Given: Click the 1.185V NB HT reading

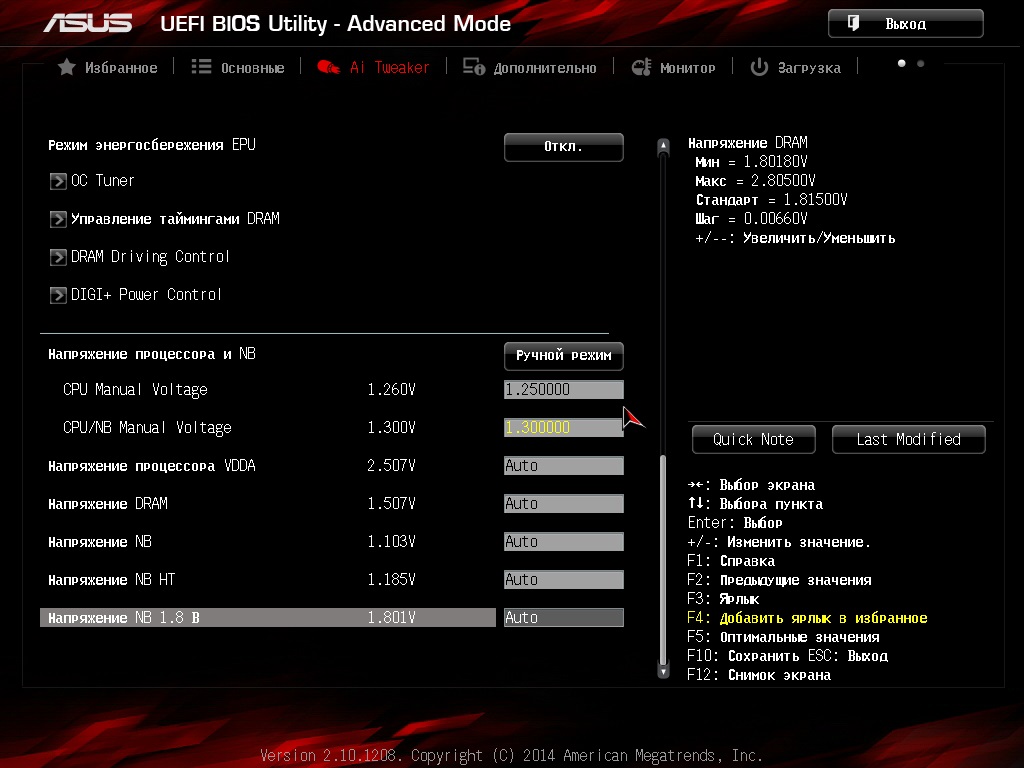Looking at the screenshot, I should pos(391,579).
